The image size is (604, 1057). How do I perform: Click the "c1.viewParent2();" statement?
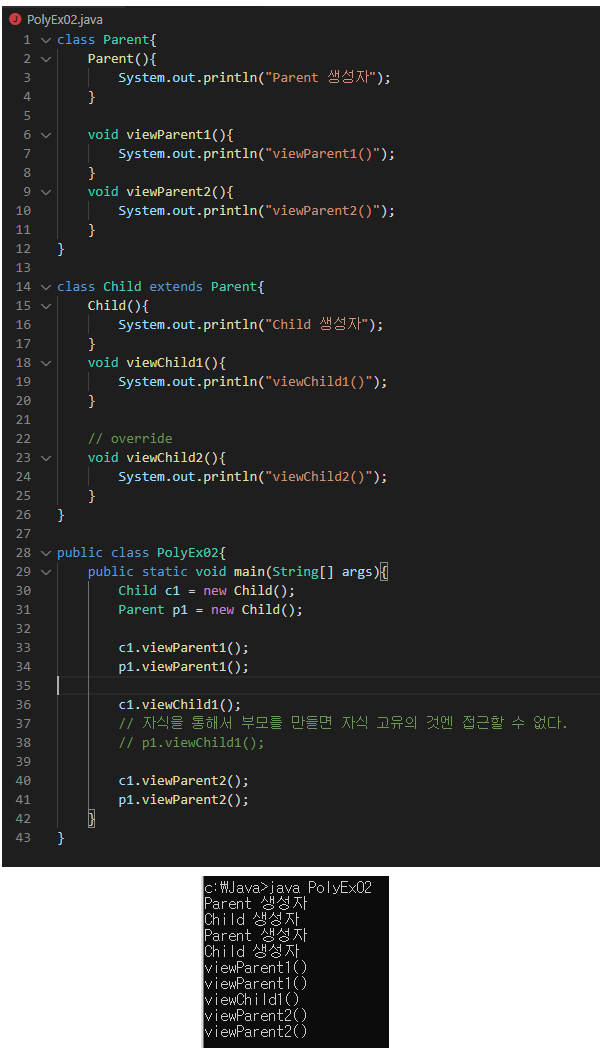pos(183,781)
